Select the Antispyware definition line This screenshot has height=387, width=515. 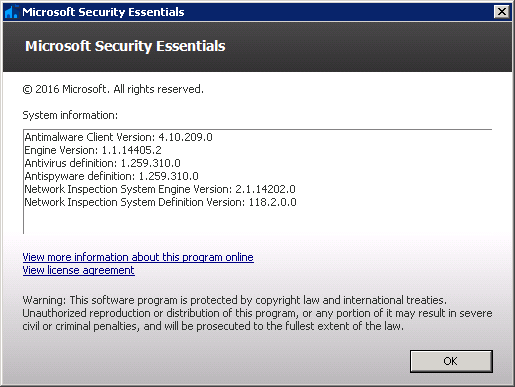point(111,176)
